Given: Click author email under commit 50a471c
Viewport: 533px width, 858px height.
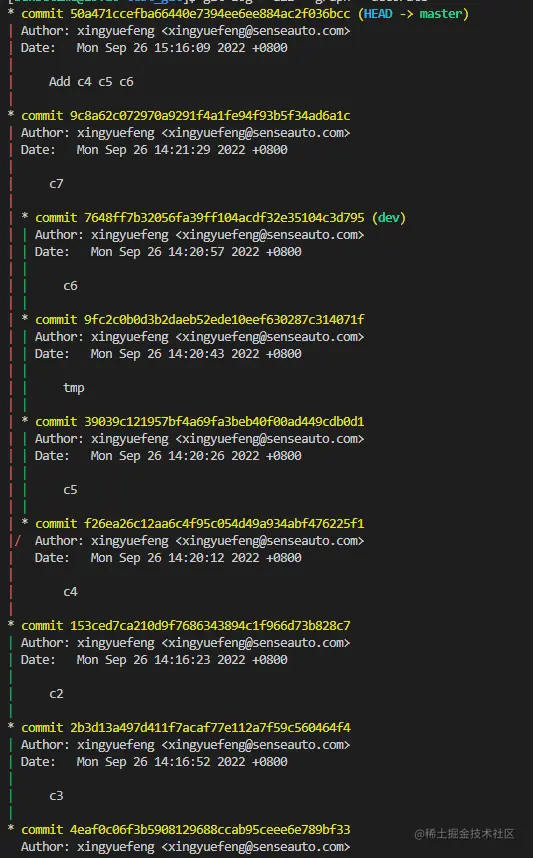Looking at the screenshot, I should [256, 31].
